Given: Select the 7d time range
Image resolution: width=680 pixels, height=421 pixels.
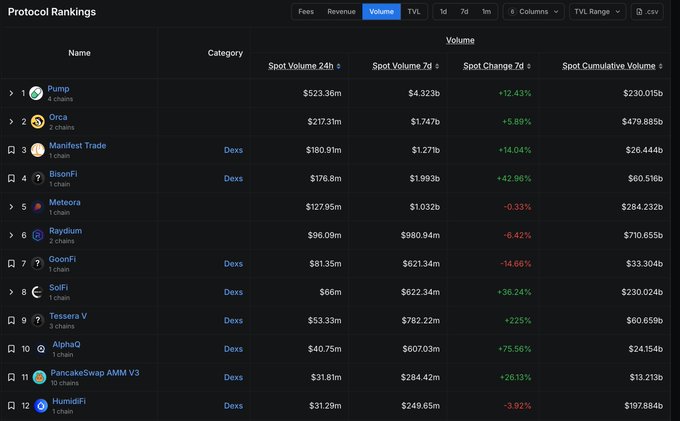Looking at the screenshot, I should (x=464, y=12).
